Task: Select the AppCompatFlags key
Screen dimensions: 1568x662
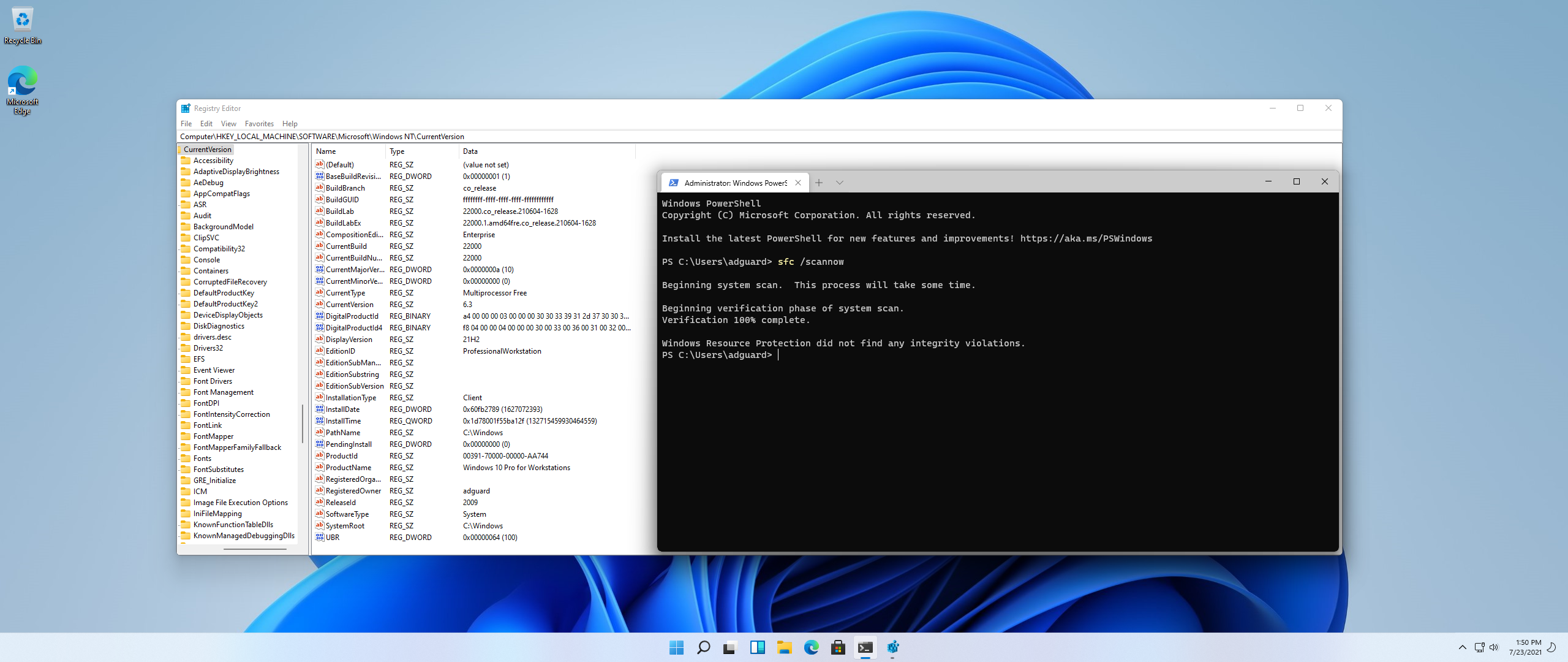Action: [x=222, y=194]
